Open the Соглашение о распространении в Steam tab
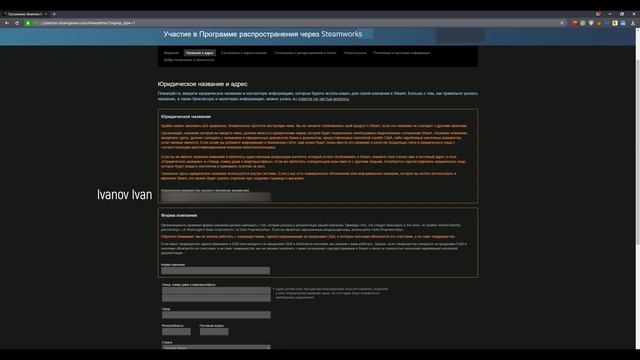Viewport: 640px width, 360px height. pos(305,53)
